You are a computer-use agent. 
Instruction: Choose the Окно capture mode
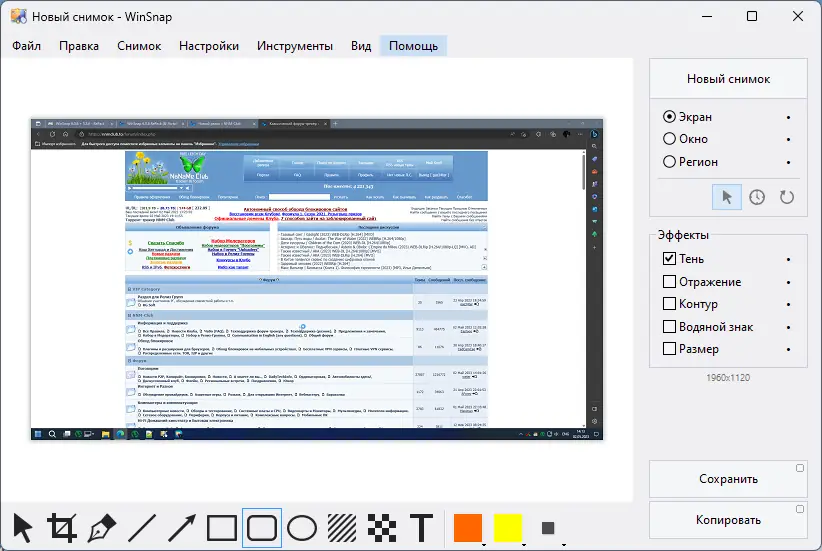coord(685,139)
